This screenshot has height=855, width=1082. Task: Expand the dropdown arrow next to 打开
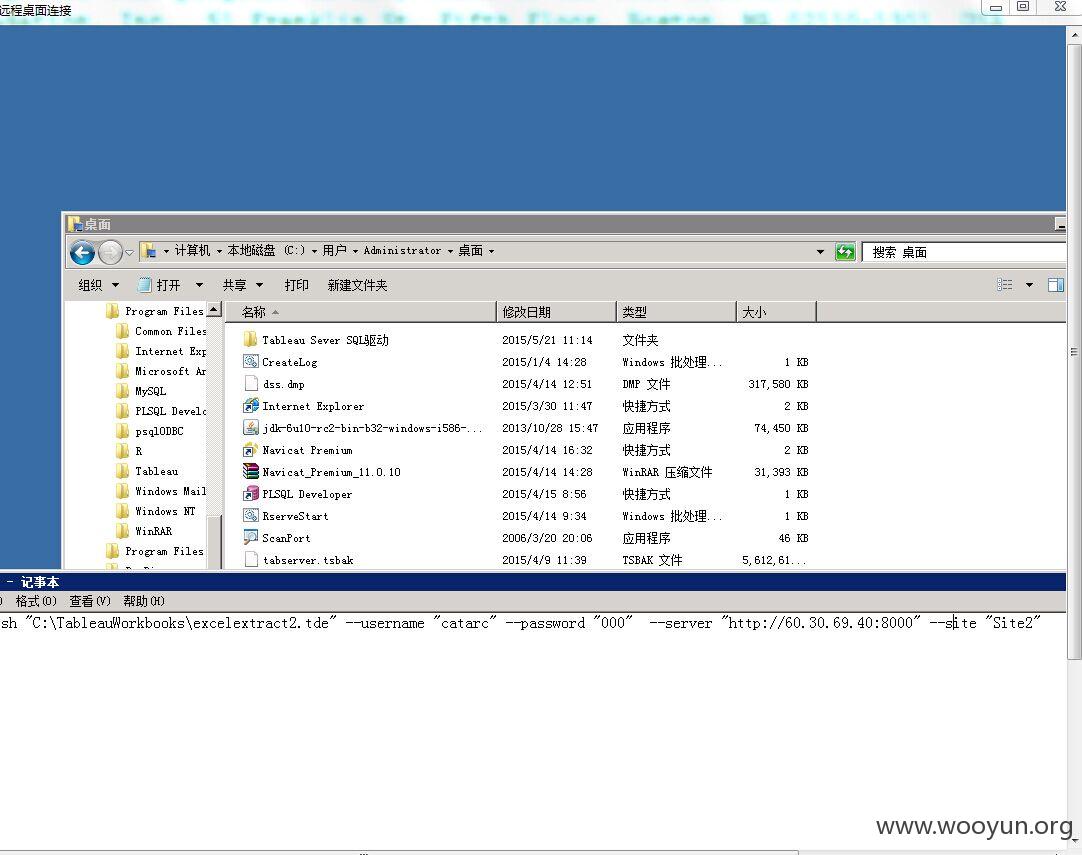[199, 285]
